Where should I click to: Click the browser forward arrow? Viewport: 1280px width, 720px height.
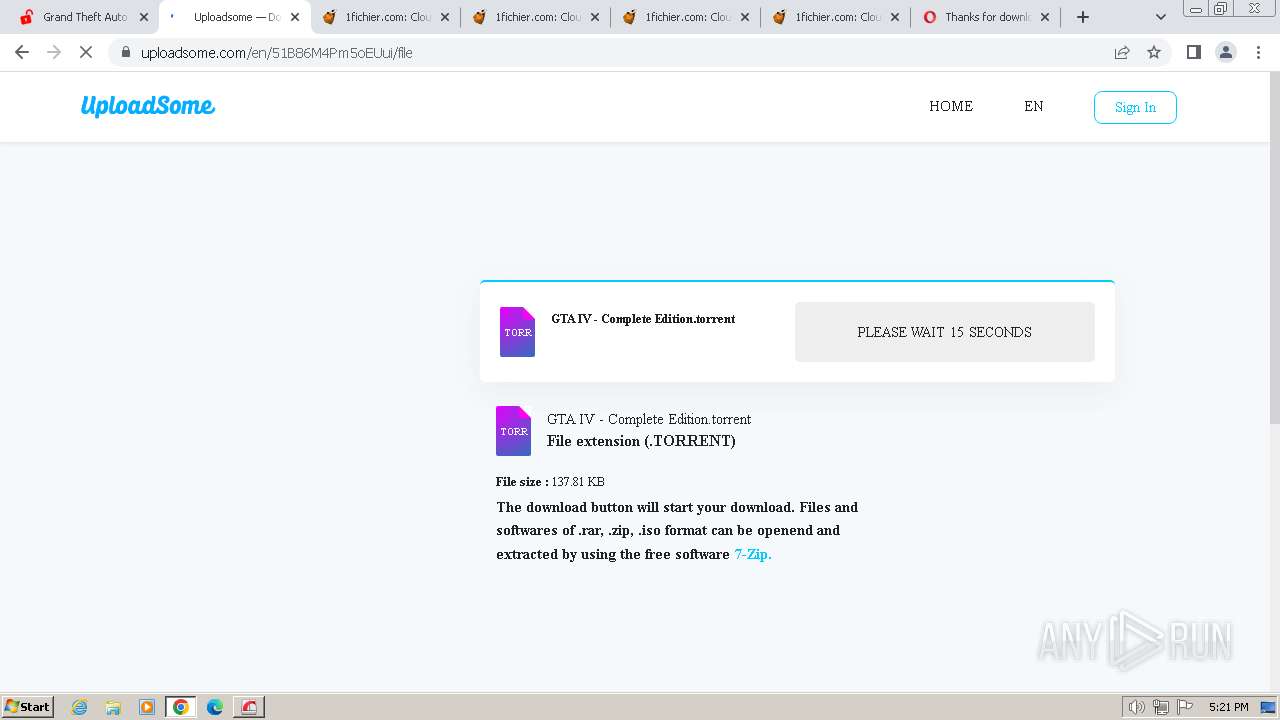(54, 52)
